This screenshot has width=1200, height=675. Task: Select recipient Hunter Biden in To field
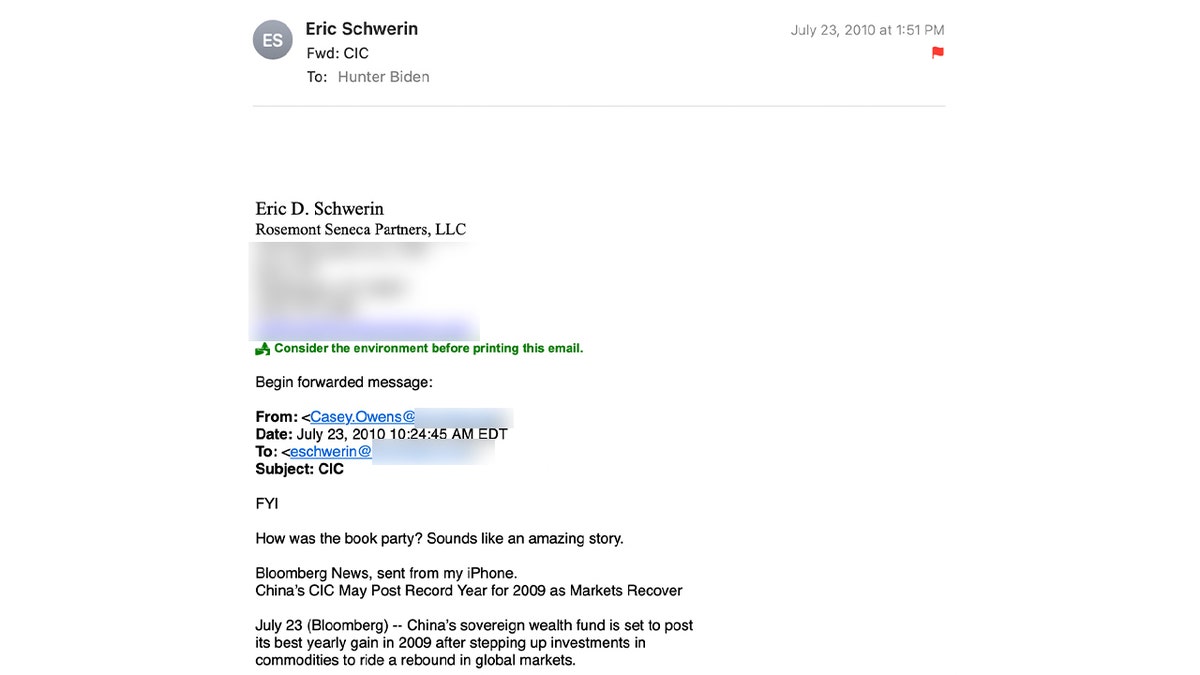383,77
